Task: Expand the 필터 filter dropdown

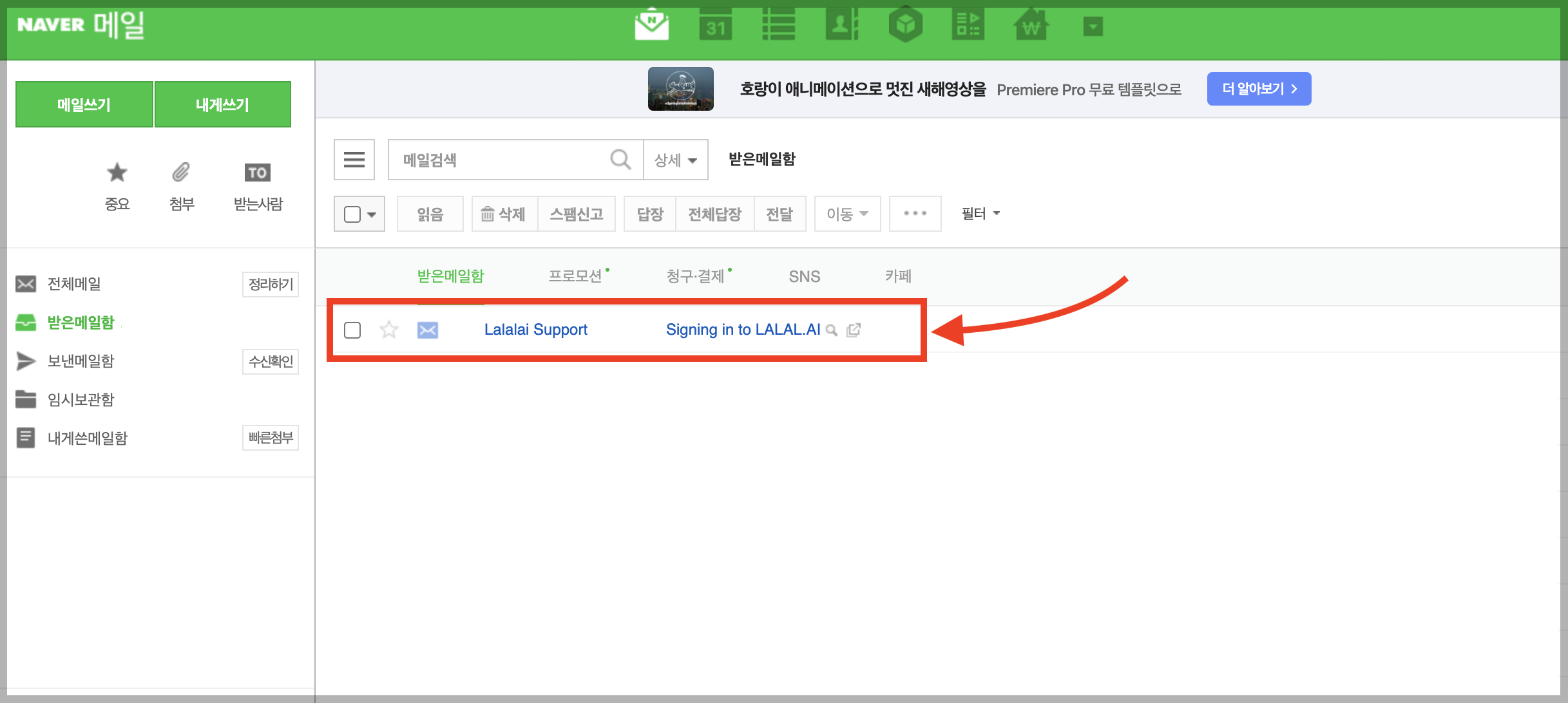Action: click(980, 213)
